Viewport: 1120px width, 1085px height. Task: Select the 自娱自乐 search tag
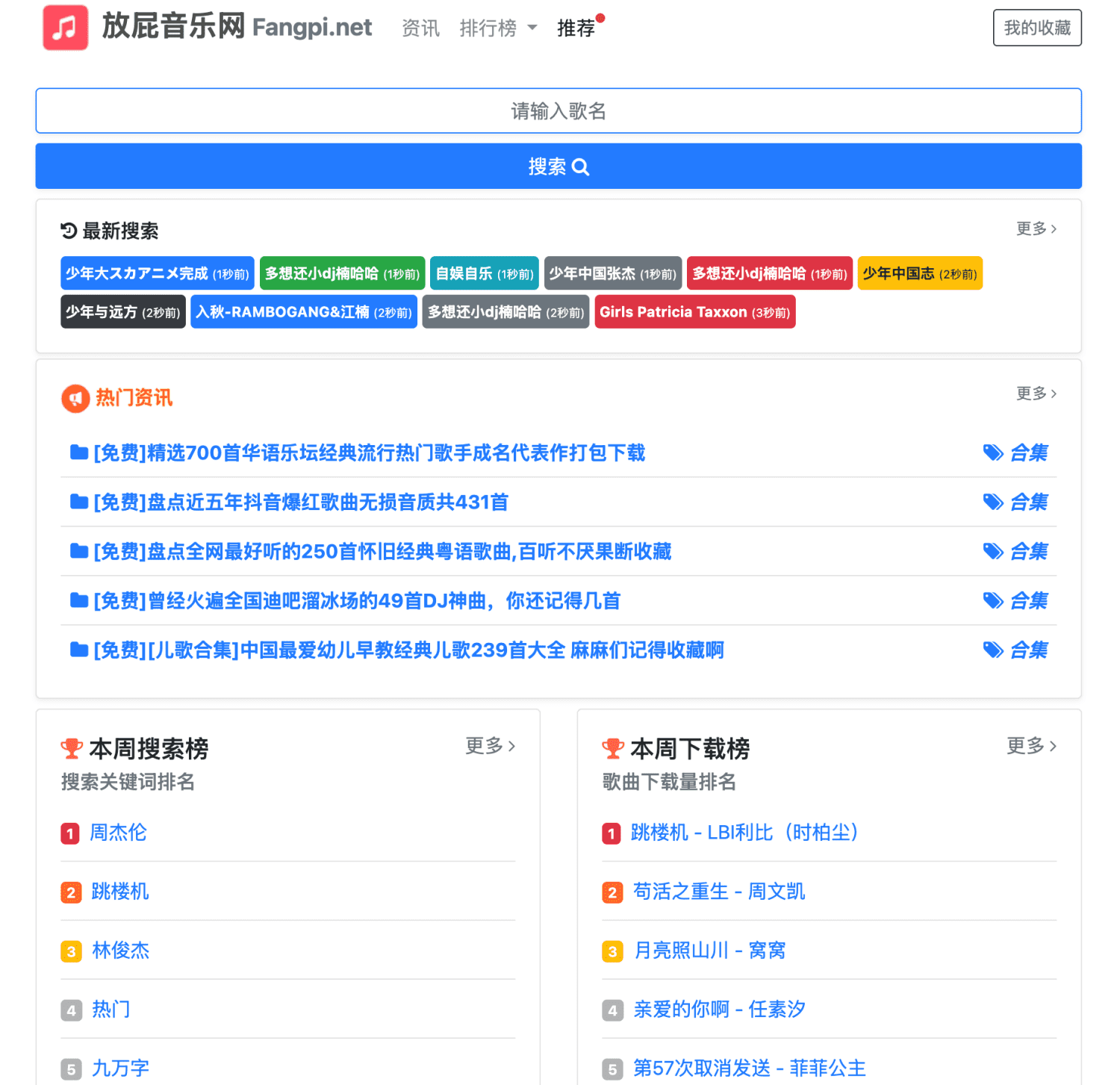pos(485,273)
